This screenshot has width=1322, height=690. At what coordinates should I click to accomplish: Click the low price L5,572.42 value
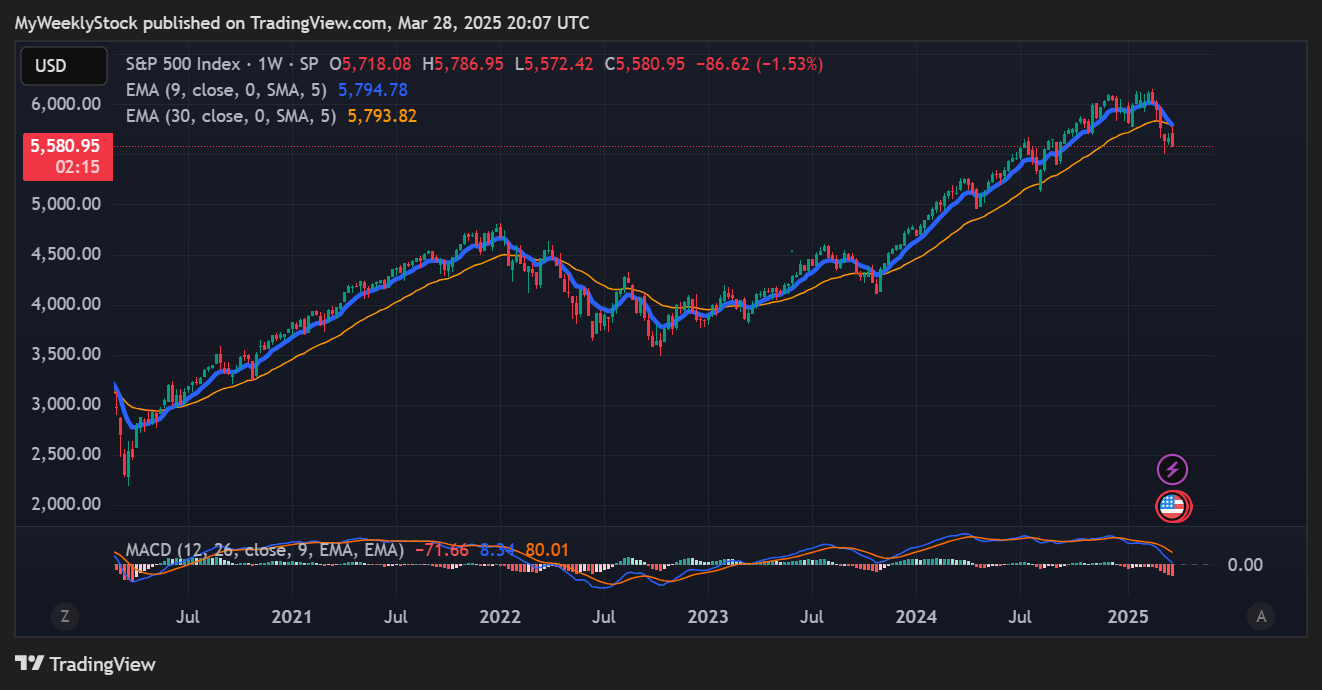[554, 64]
